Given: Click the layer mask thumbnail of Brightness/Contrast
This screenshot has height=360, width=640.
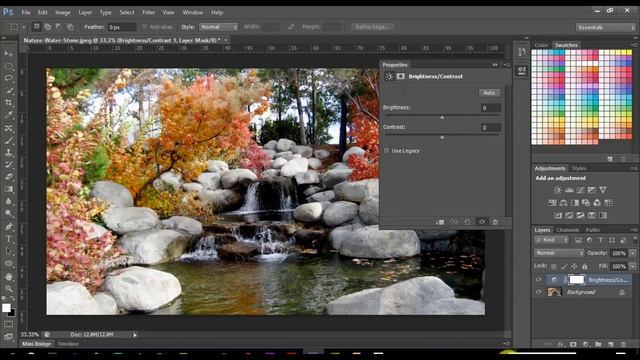Looking at the screenshot, I should 577,280.
